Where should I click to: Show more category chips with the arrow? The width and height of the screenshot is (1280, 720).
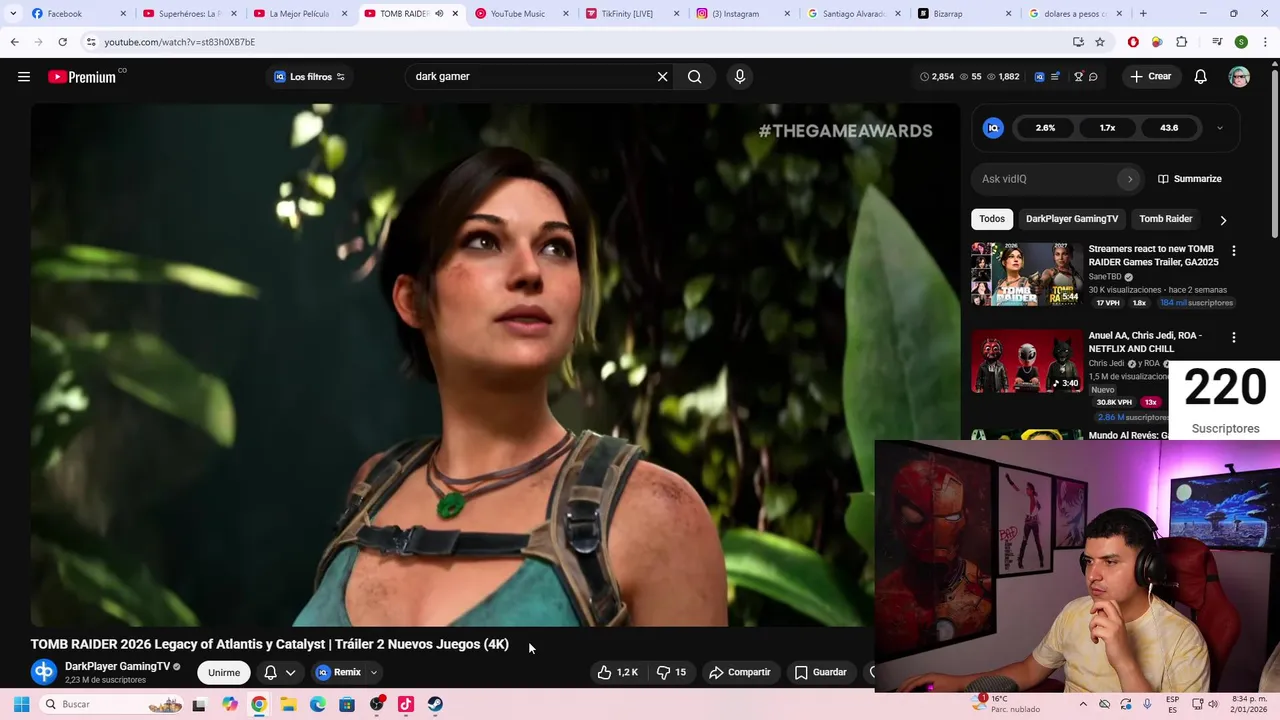1222,220
